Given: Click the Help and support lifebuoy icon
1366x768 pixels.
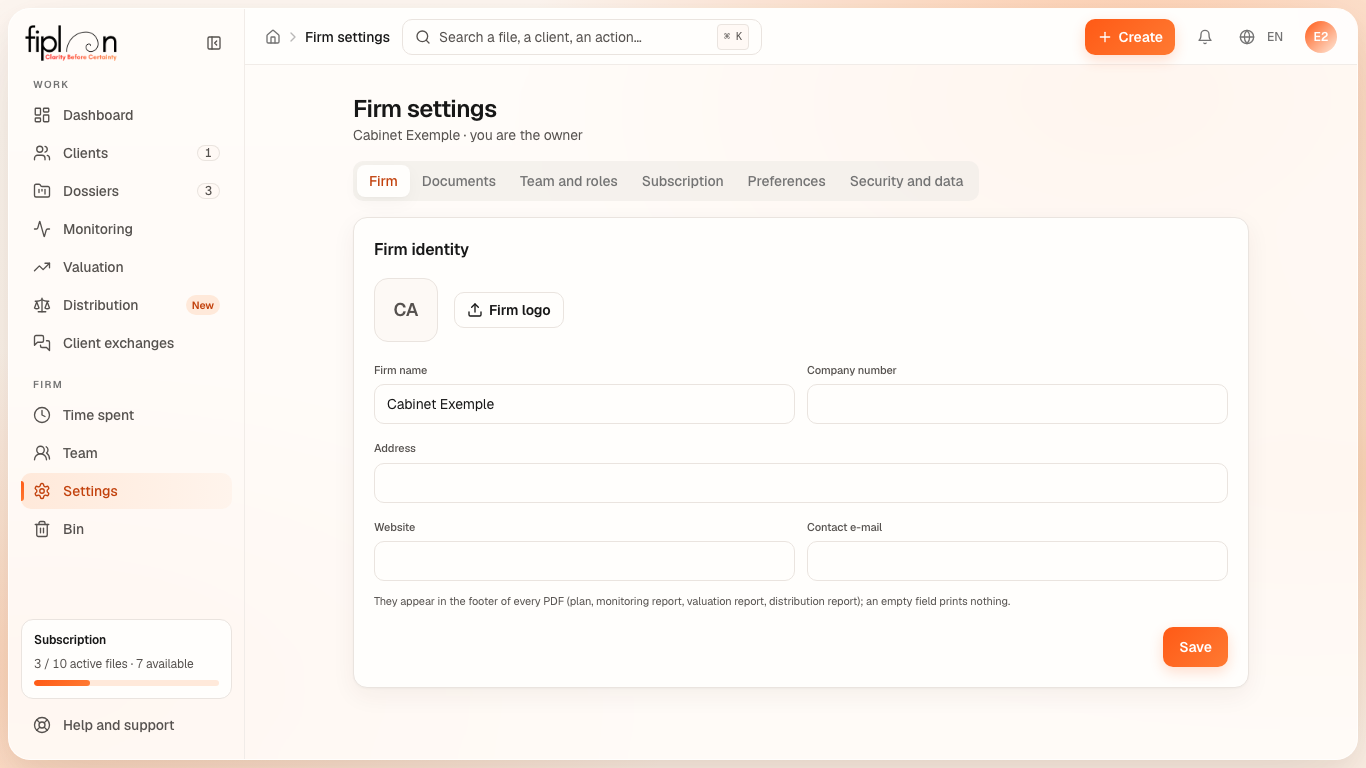Looking at the screenshot, I should [x=42, y=725].
